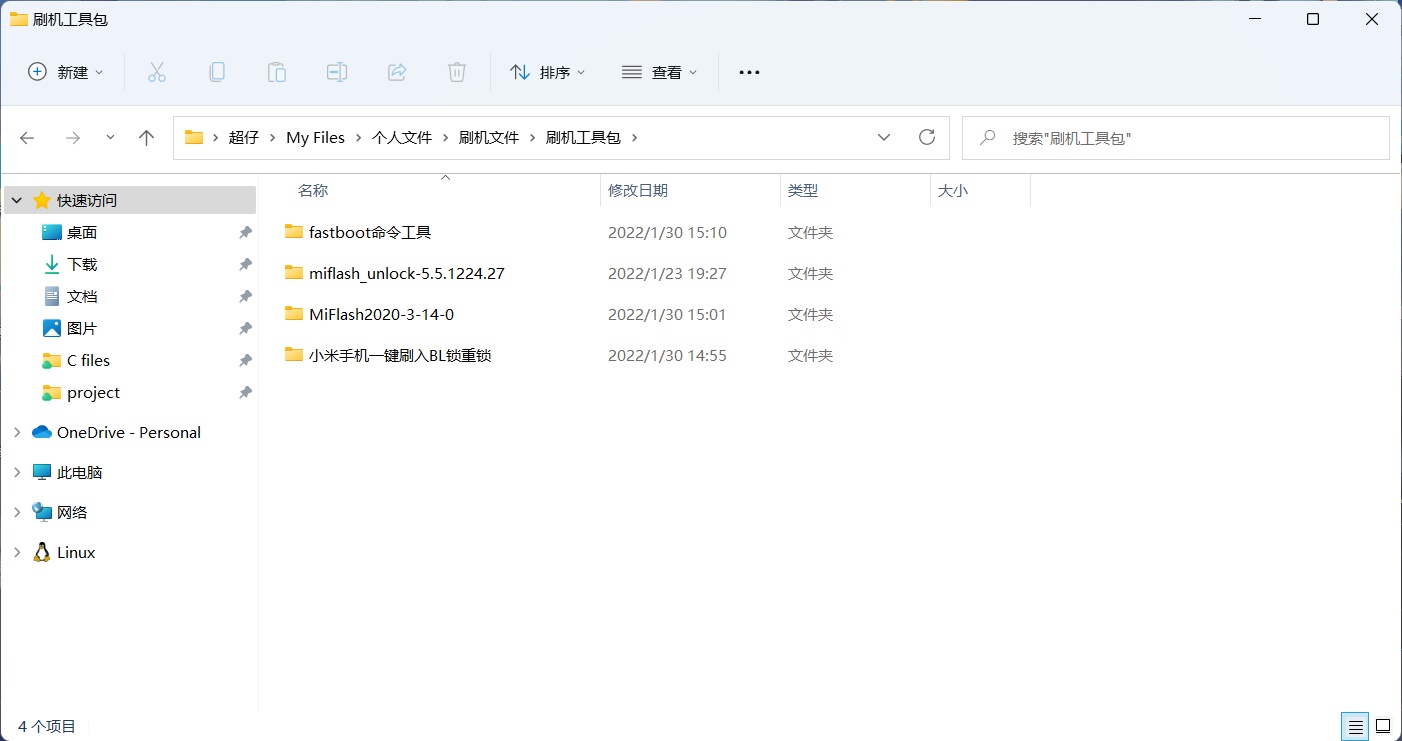Image resolution: width=1402 pixels, height=741 pixels.
Task: Unpin 桌面 from quick access
Action: 245,231
